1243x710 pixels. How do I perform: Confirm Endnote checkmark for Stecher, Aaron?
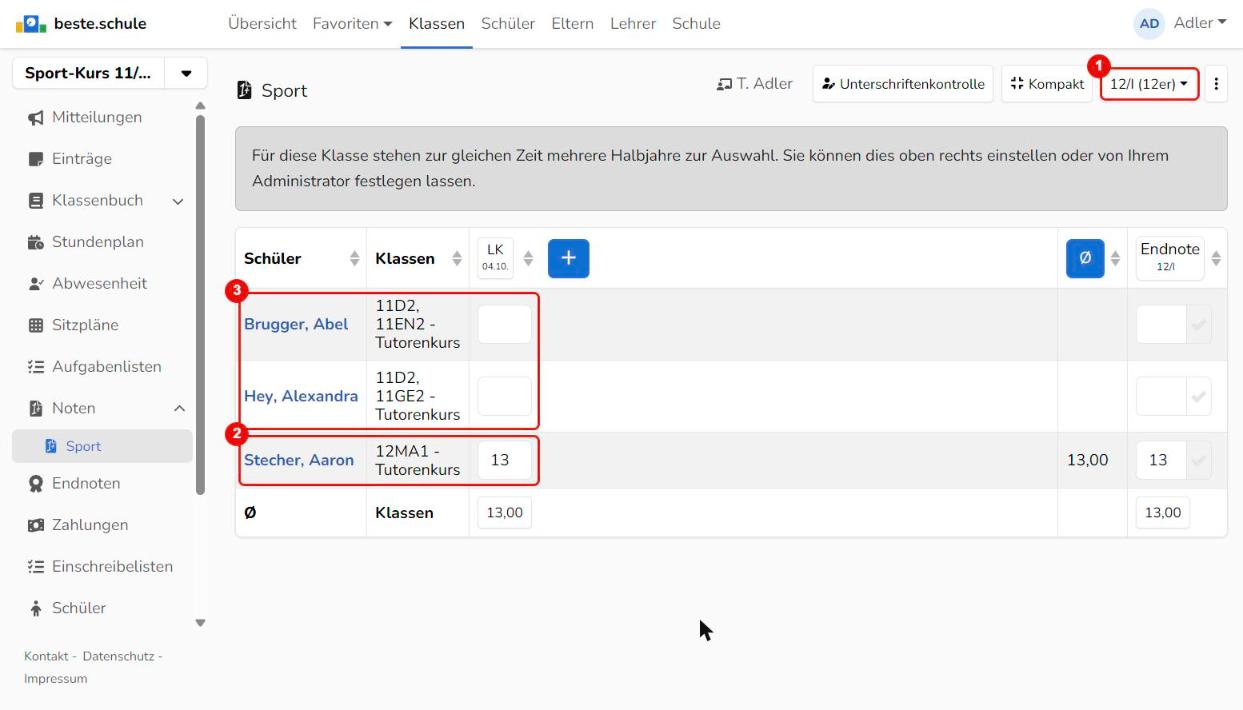[x=1198, y=460]
